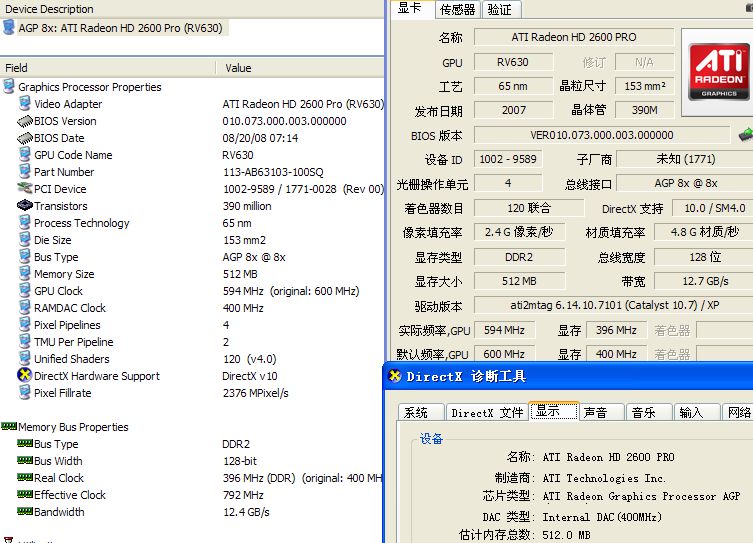This screenshot has height=543, width=753.
Task: Click the Bandwidth memory icon
Action: 24,511
